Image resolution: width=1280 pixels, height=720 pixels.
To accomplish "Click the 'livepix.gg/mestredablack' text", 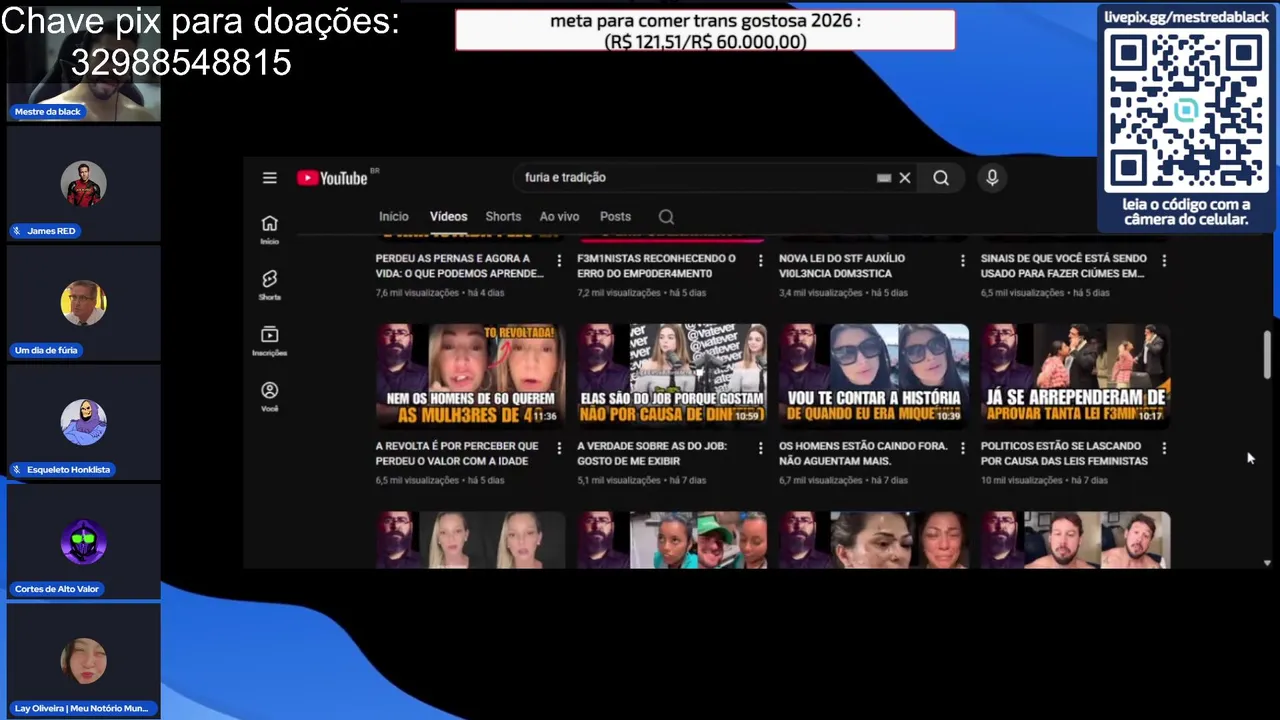I will [x=1187, y=16].
